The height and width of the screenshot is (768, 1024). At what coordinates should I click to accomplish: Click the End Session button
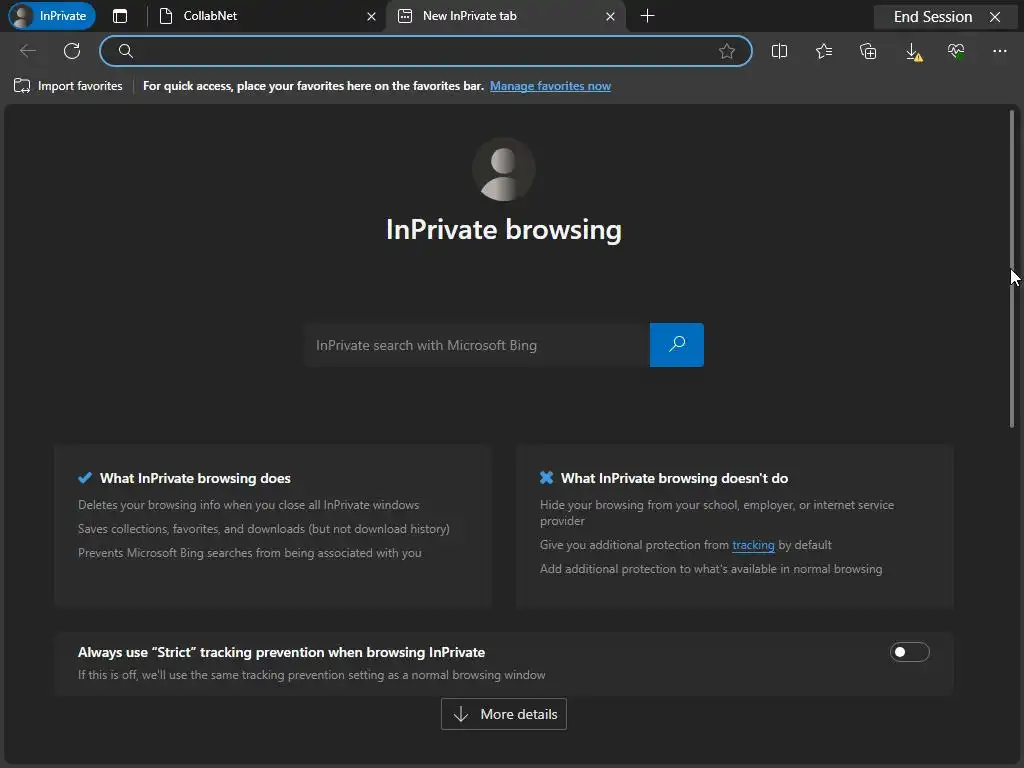click(x=945, y=17)
